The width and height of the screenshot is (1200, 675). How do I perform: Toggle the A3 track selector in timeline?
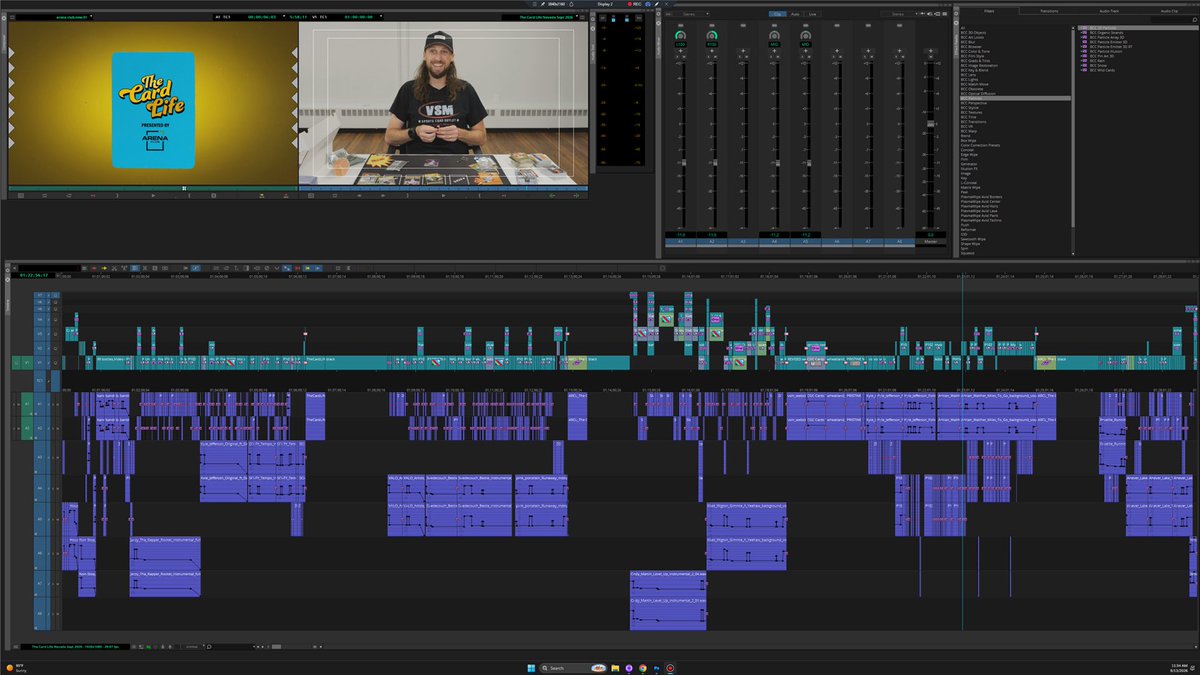pos(39,457)
